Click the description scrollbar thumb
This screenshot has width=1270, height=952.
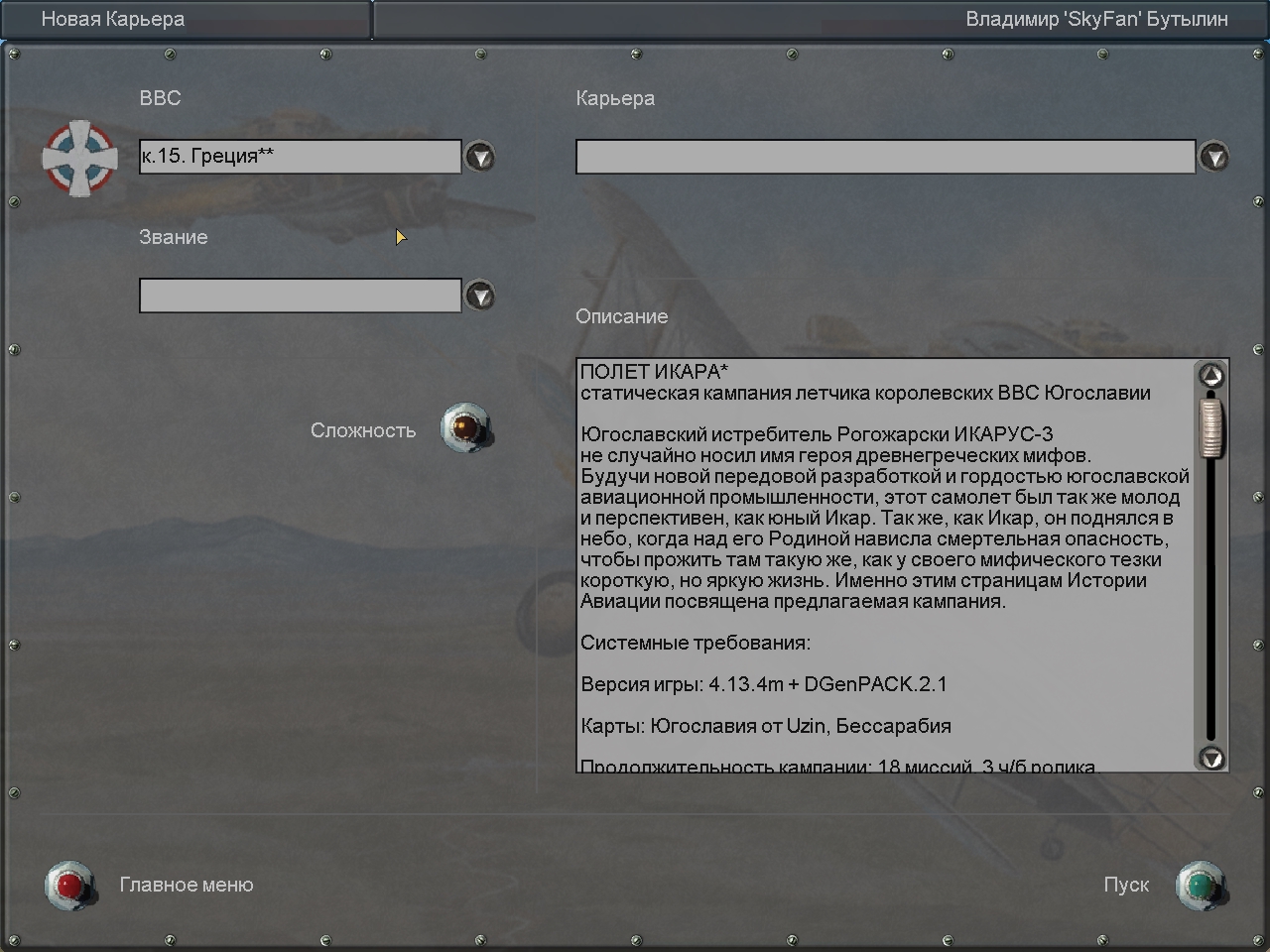pos(1210,426)
